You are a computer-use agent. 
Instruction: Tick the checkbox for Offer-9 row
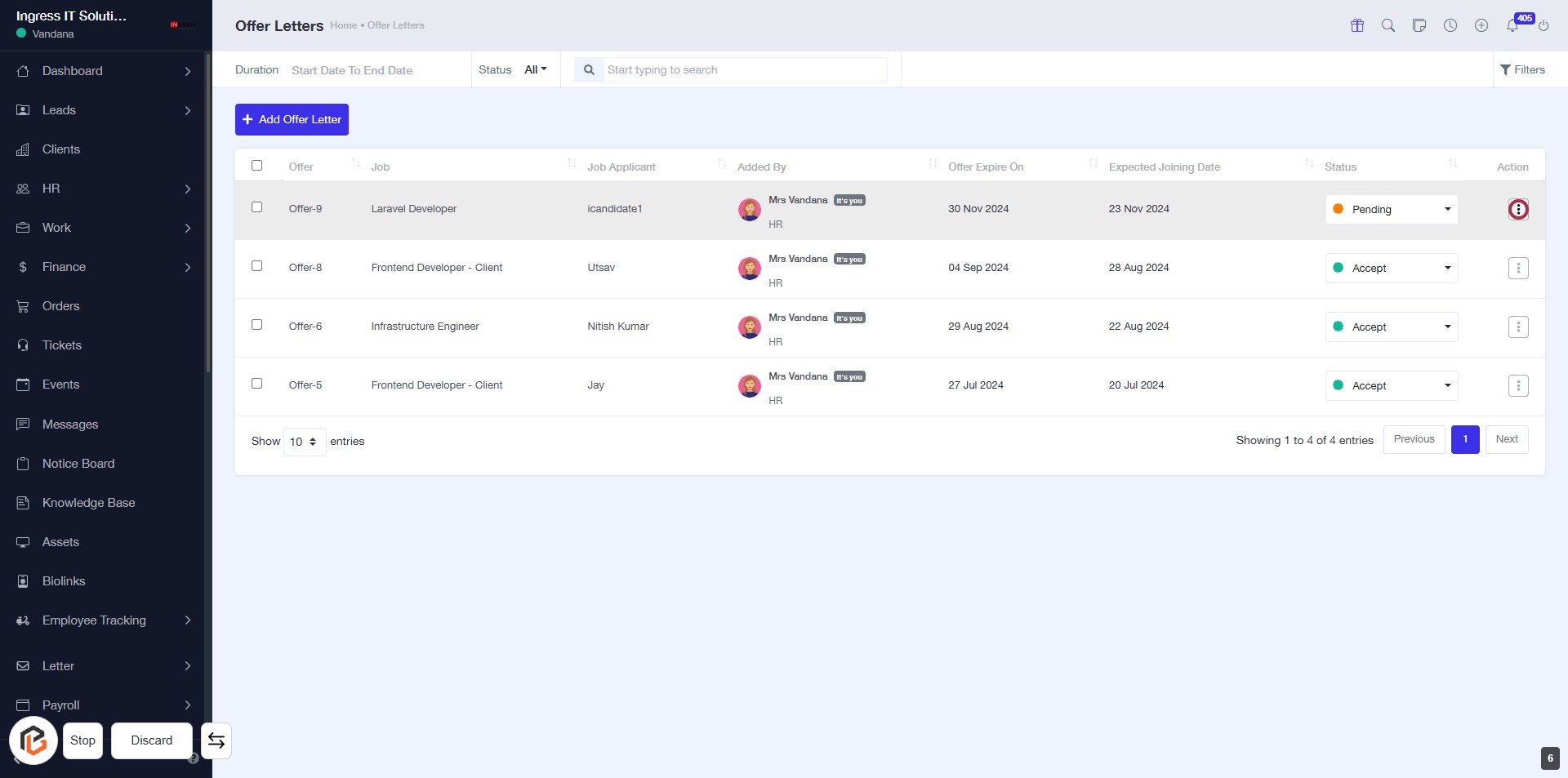coord(256,207)
